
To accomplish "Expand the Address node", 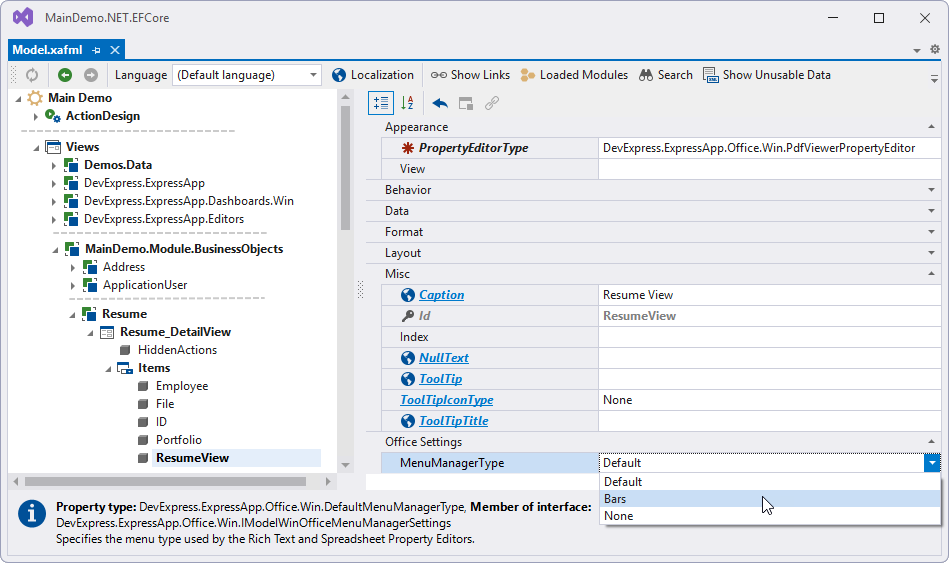I will click(73, 268).
